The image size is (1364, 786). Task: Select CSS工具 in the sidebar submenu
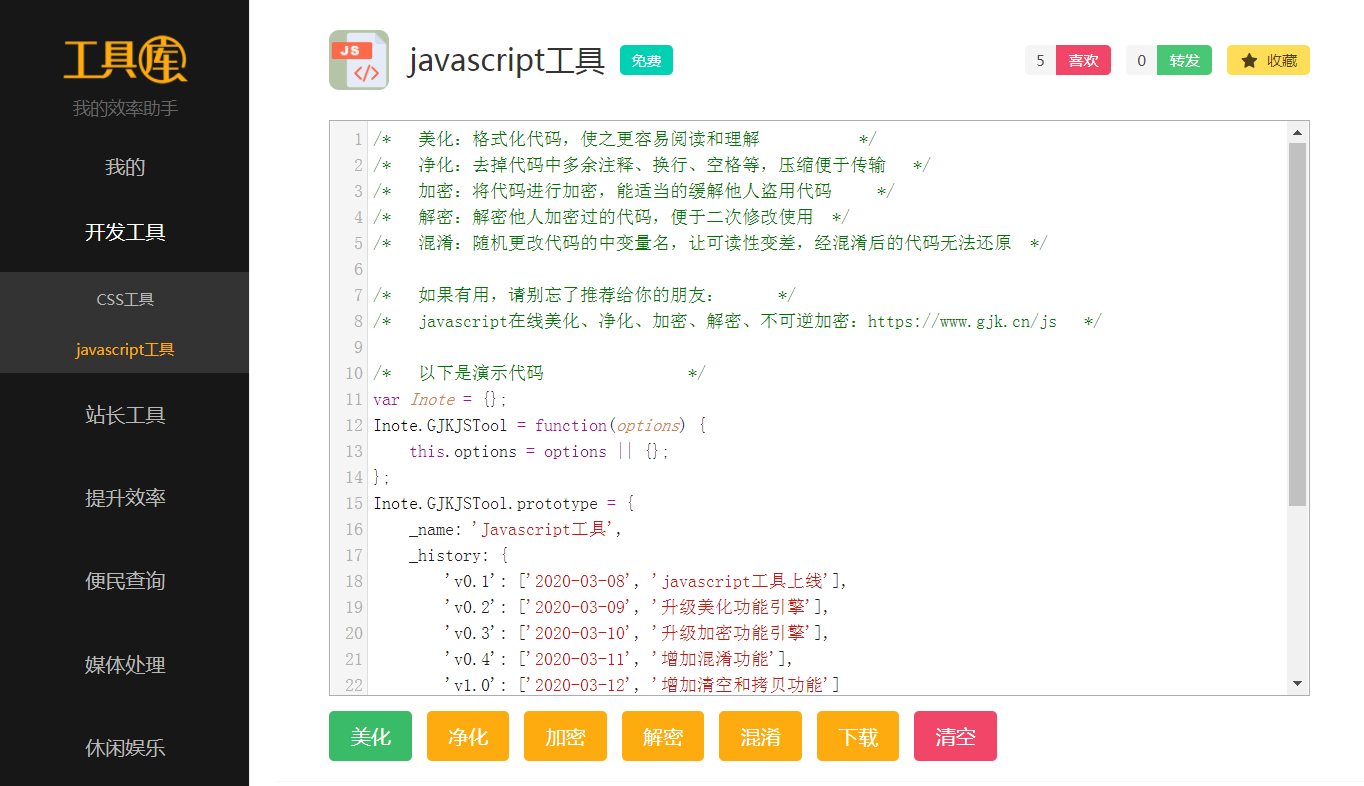125,299
